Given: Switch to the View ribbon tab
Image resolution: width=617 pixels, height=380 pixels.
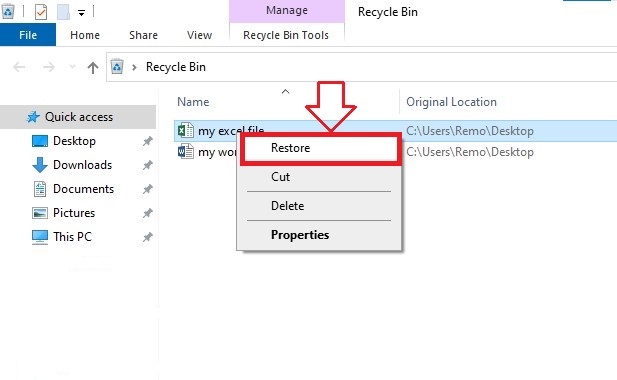Looking at the screenshot, I should pos(200,35).
